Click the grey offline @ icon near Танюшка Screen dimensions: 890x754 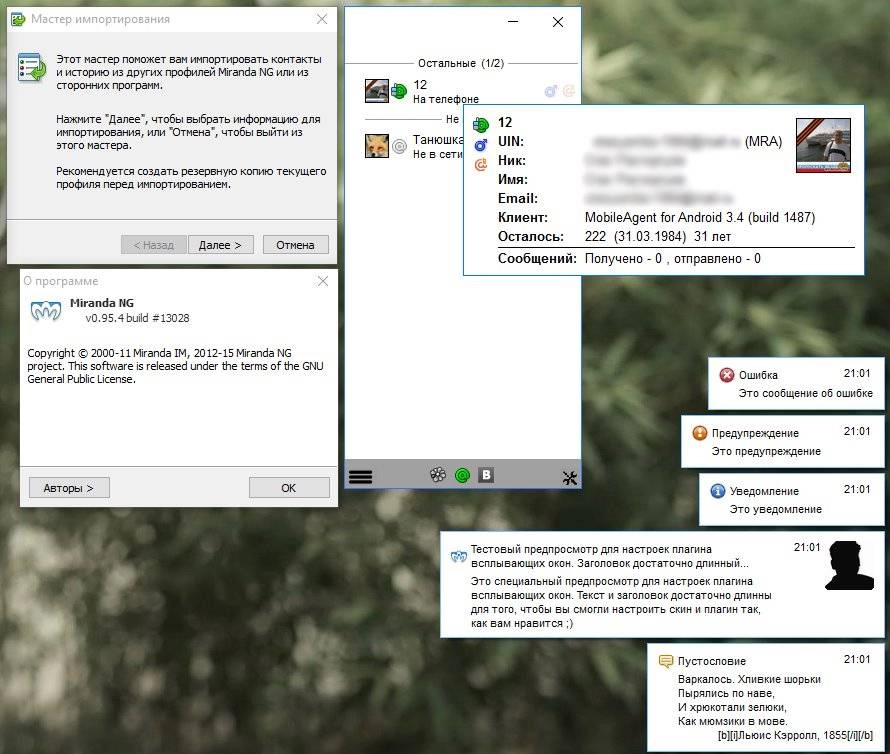(400, 146)
